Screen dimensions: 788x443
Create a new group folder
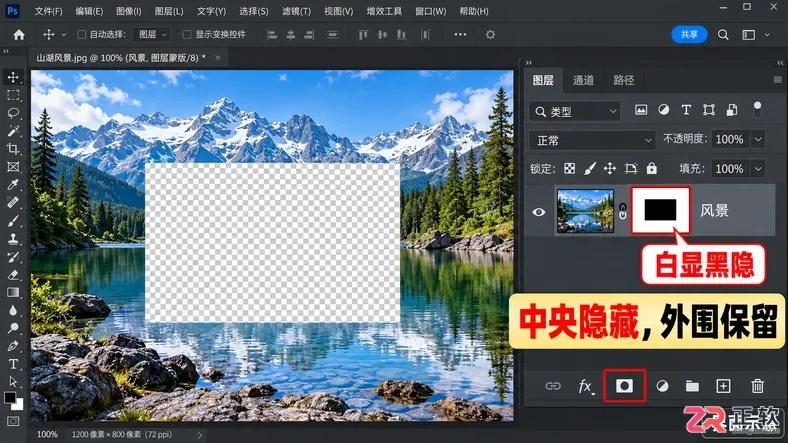[x=693, y=386]
